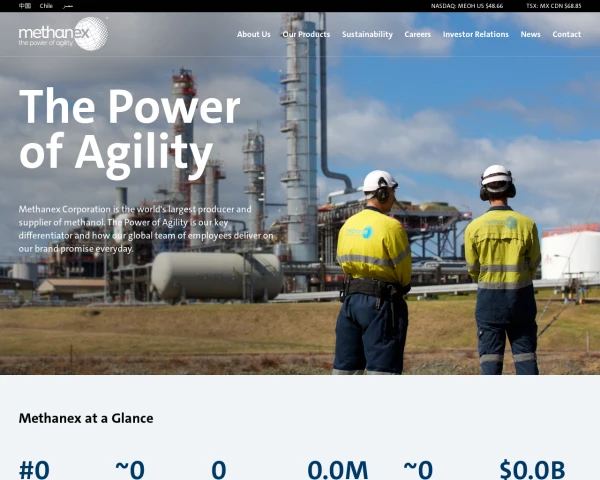
Task: Click the Methanex Corporation intro paragraph
Action: [x=146, y=229]
